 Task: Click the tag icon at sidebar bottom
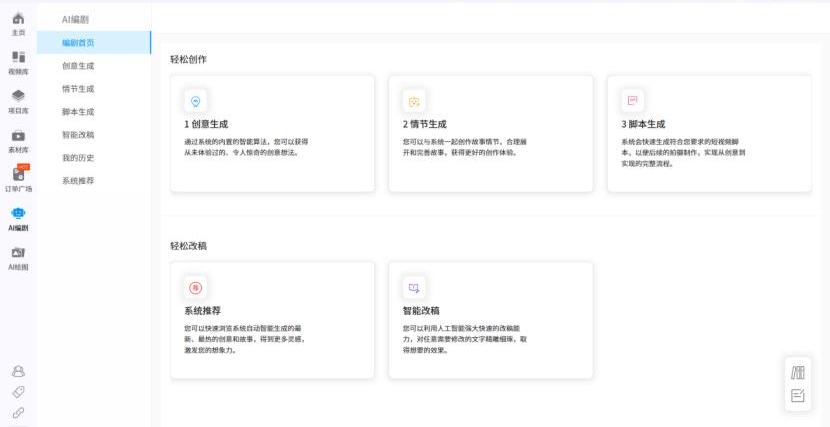[18, 392]
